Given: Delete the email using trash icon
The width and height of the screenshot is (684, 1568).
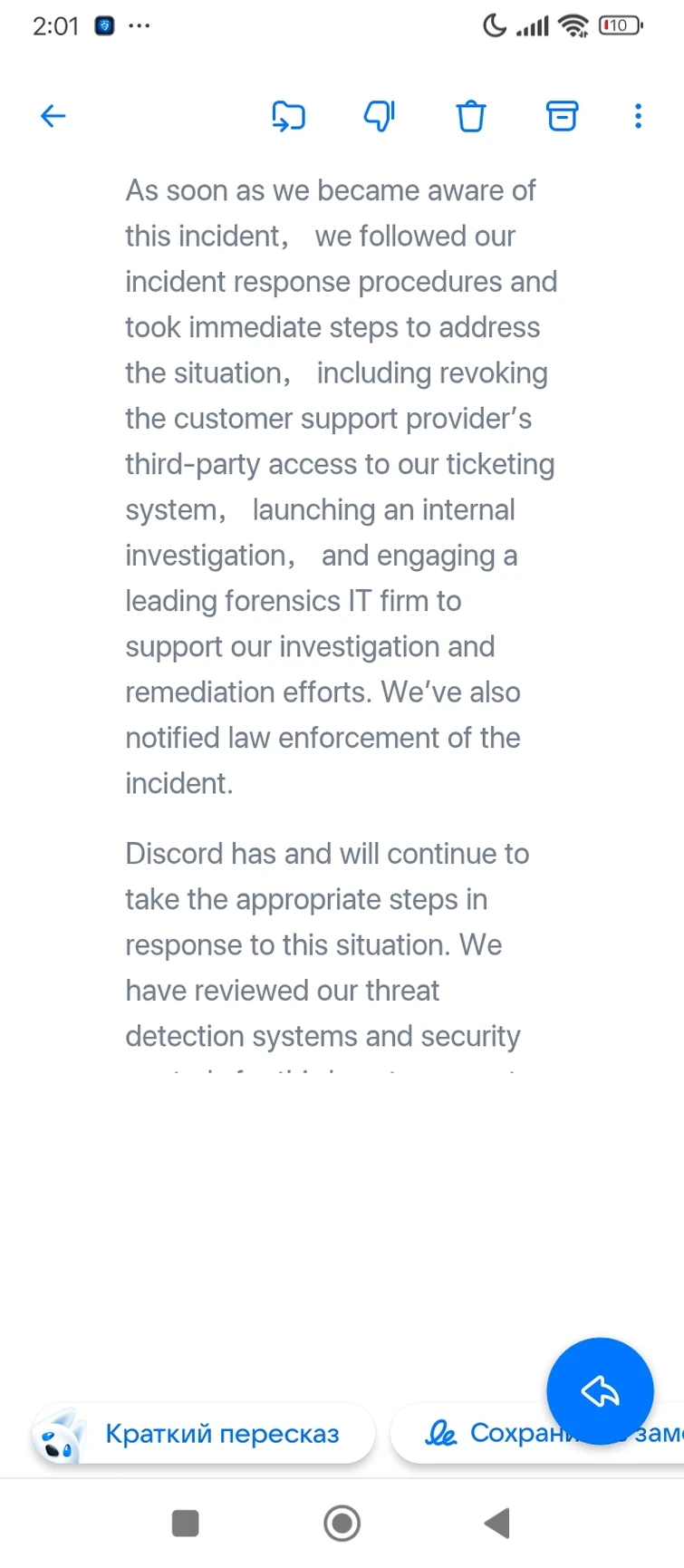Looking at the screenshot, I should pyautogui.click(x=471, y=116).
